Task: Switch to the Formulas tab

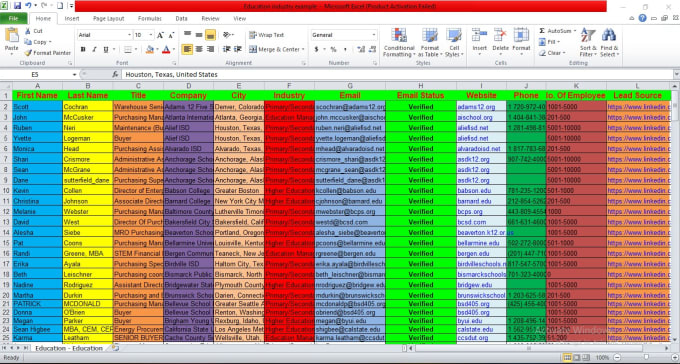Action: (x=150, y=19)
